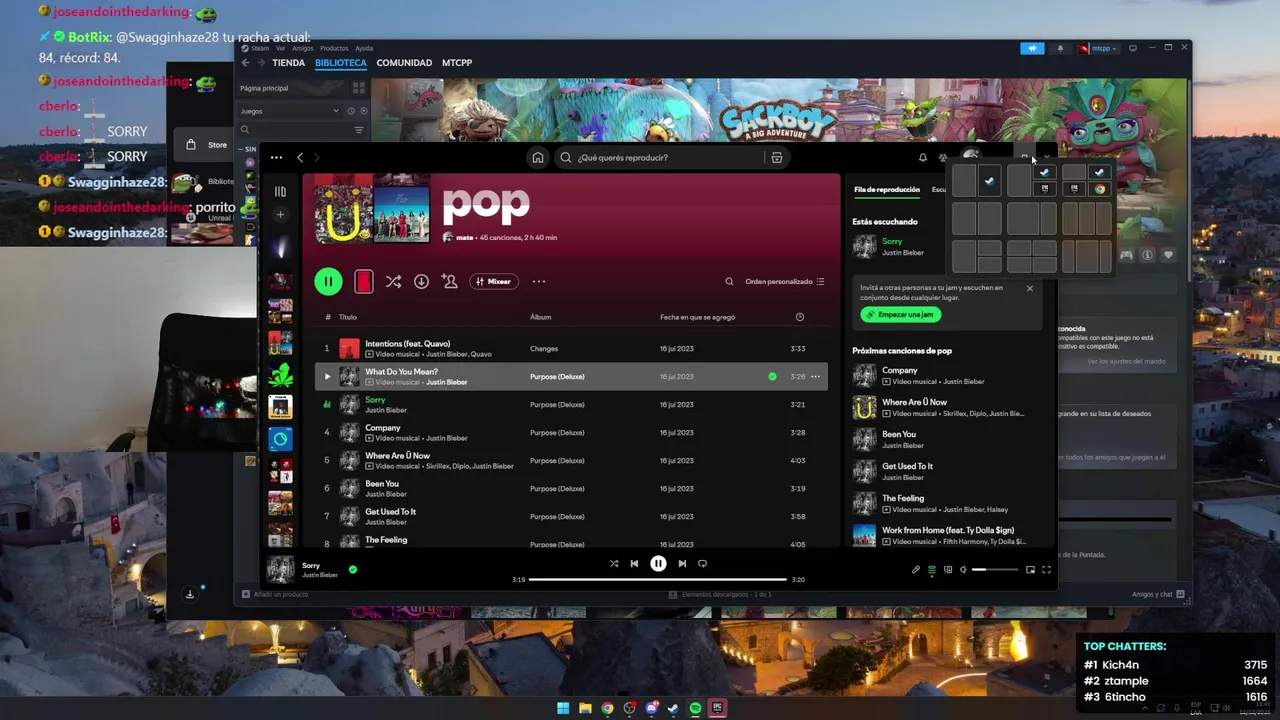This screenshot has width=1280, height=720.
Task: Pause the pop playlist with green button
Action: click(x=328, y=282)
